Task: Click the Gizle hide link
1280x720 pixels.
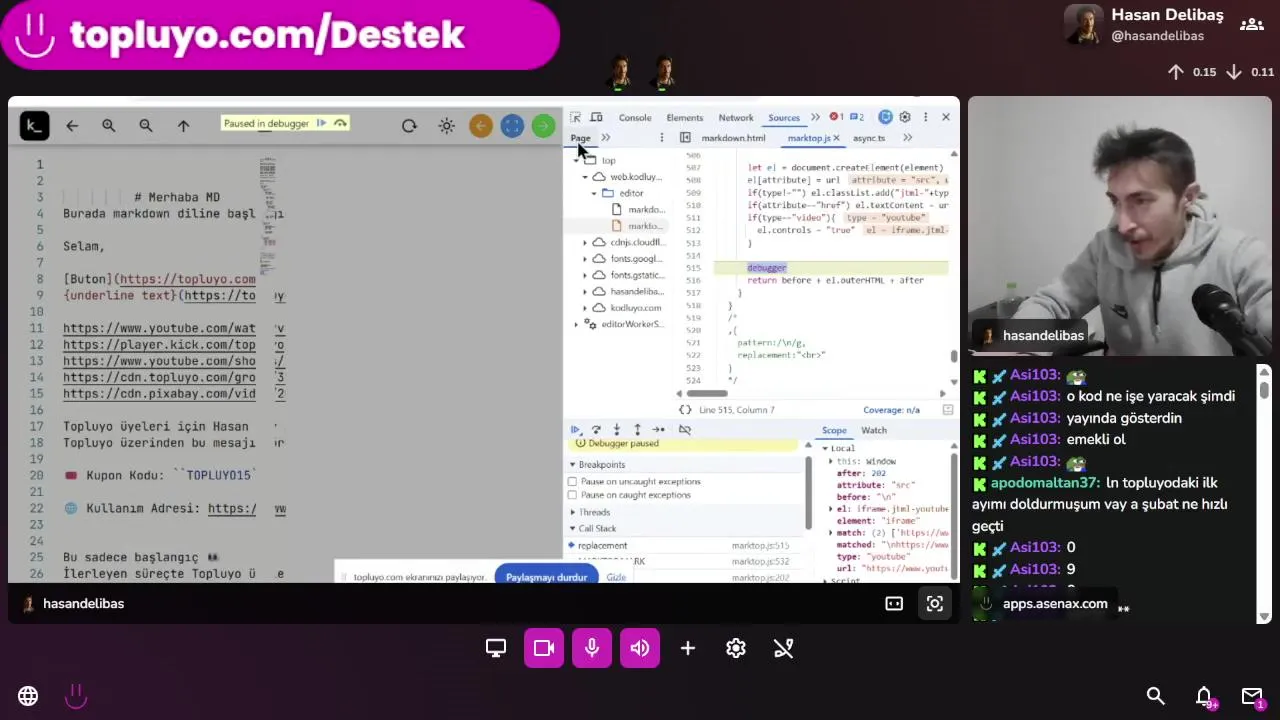Action: click(616, 577)
